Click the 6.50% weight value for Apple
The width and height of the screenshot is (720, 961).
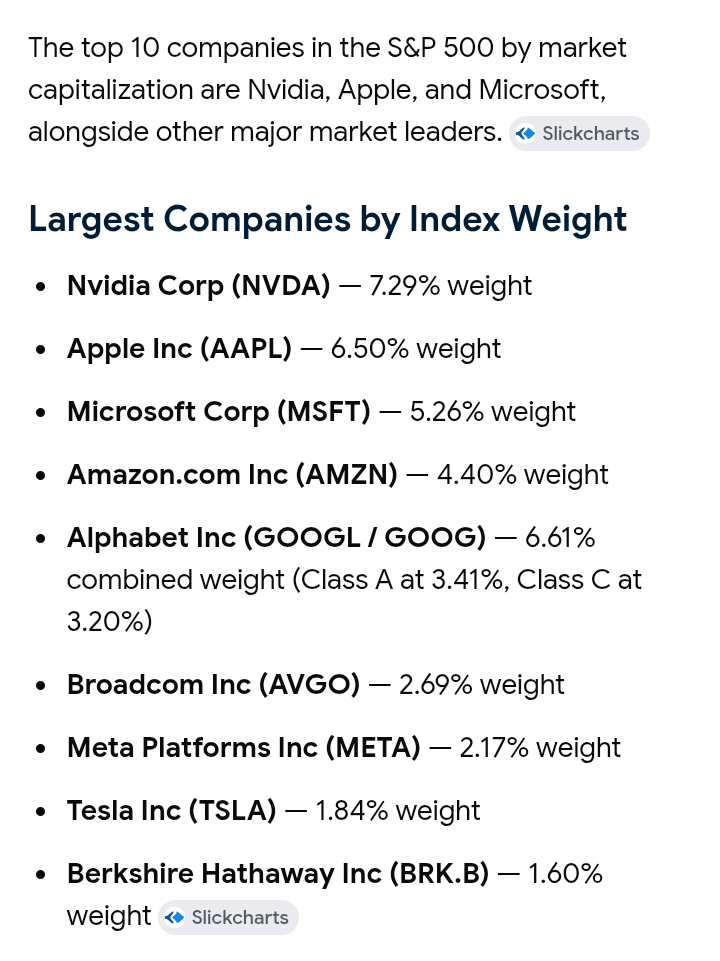pyautogui.click(x=416, y=349)
